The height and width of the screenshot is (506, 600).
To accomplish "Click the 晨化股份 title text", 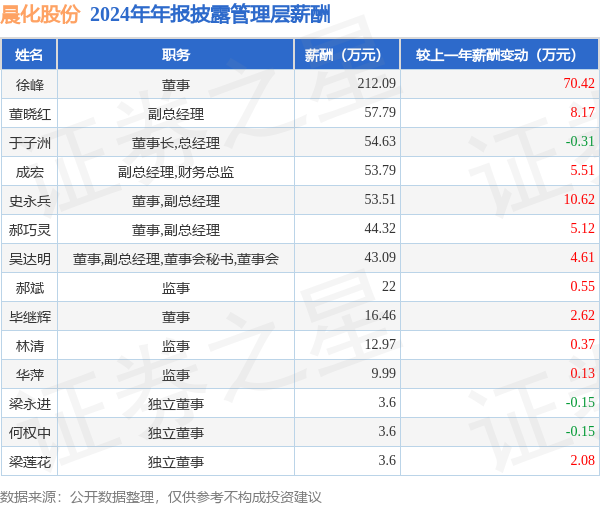I will (40, 15).
